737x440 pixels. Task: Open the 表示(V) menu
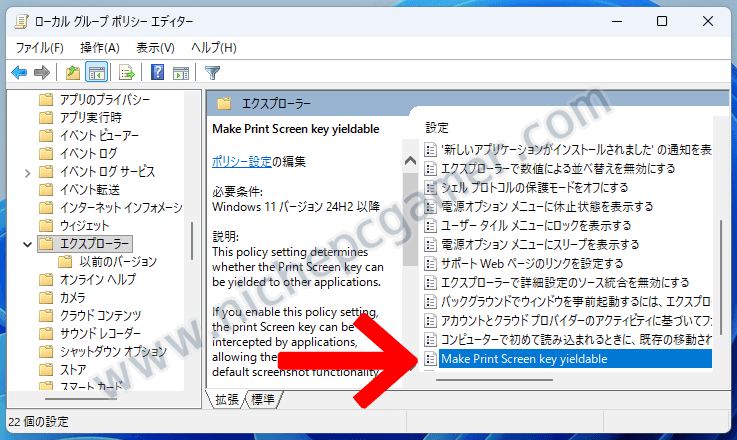pyautogui.click(x=155, y=47)
